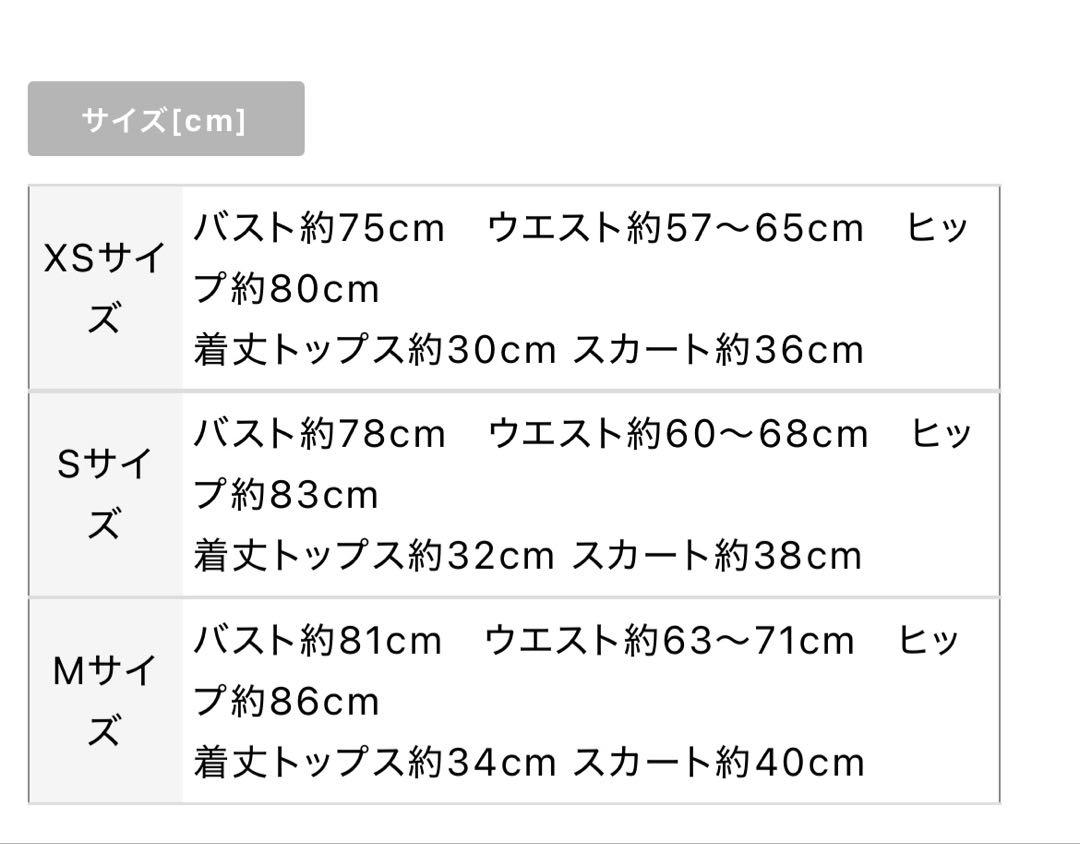Click 着丈トップス約30cm in XS row
This screenshot has height=844, width=1080.
[375, 349]
